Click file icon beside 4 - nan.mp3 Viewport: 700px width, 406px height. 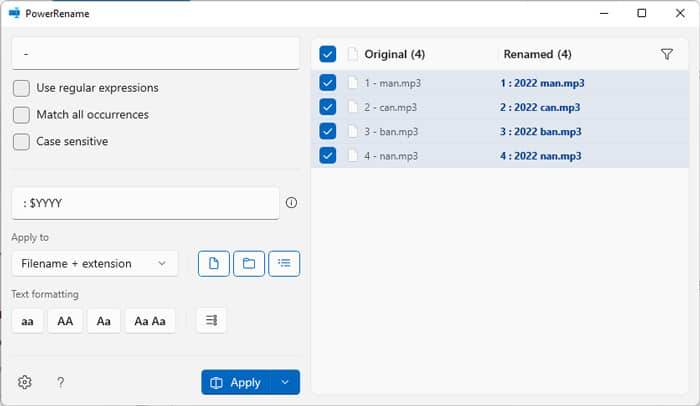353,155
